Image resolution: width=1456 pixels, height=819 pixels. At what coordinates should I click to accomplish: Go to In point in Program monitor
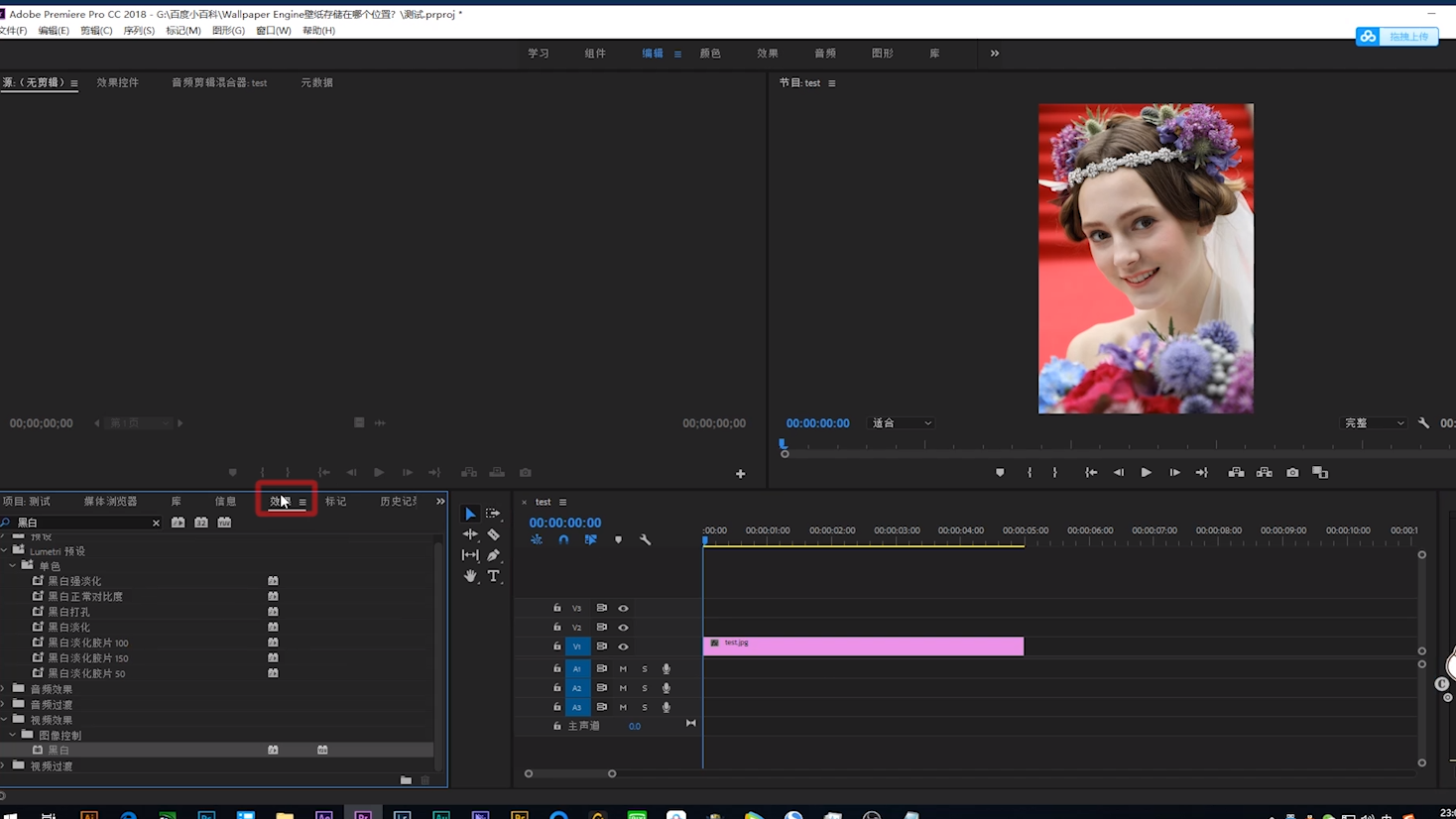1091,473
